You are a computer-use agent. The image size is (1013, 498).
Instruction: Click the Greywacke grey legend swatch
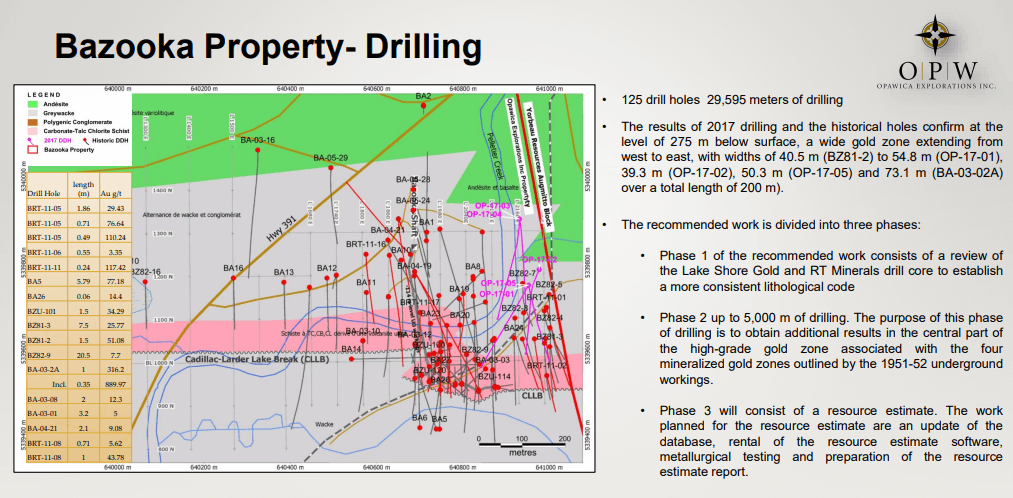click(33, 112)
